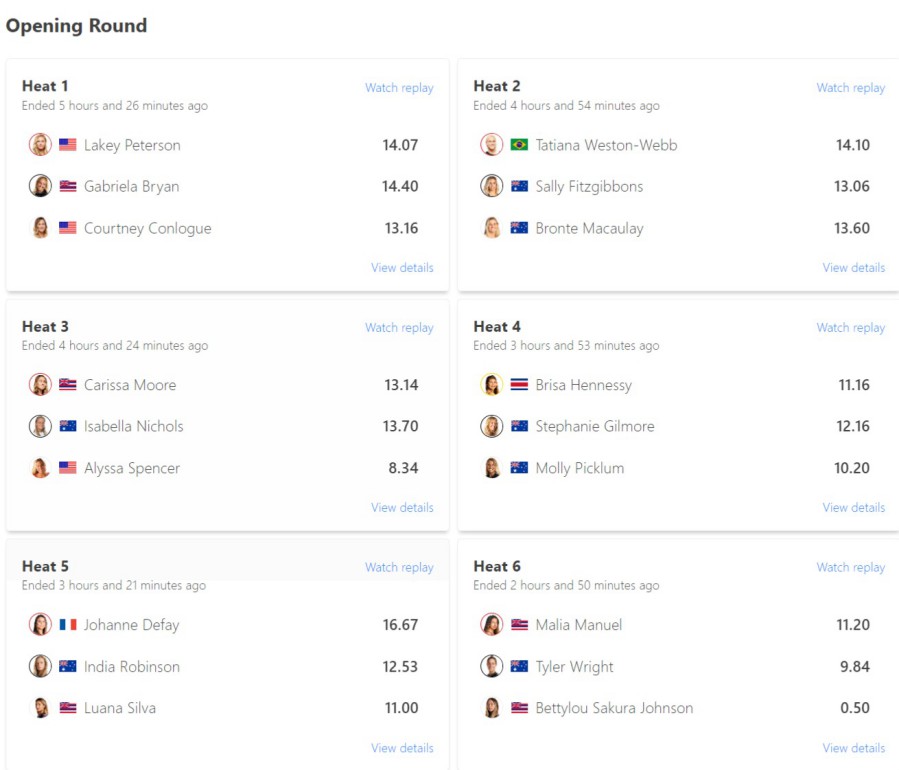
Task: Watch replay of Heat 1
Action: tap(399, 88)
